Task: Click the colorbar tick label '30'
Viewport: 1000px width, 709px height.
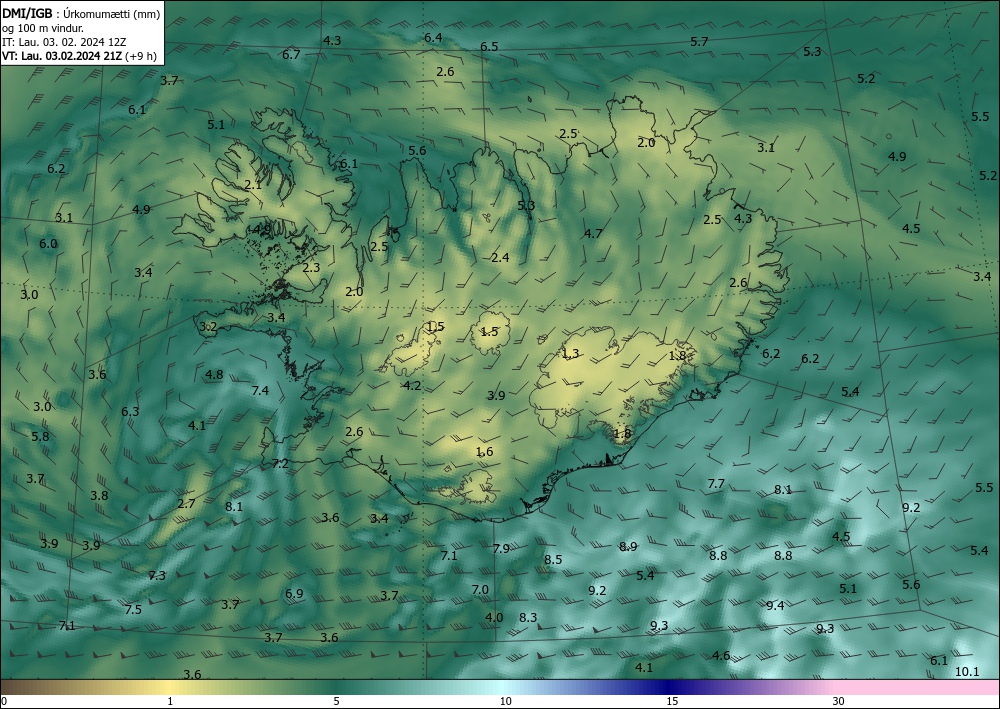Action: click(x=838, y=702)
